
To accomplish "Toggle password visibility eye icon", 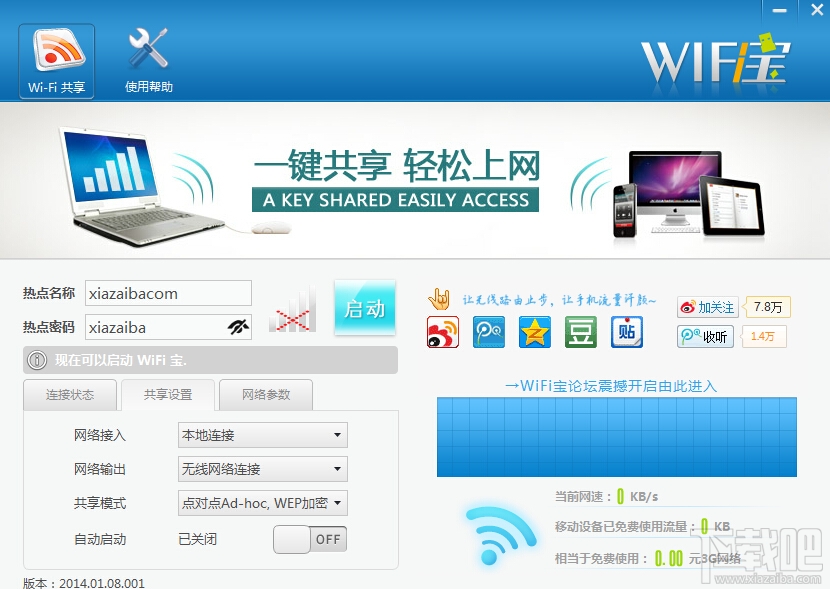I will pyautogui.click(x=238, y=327).
